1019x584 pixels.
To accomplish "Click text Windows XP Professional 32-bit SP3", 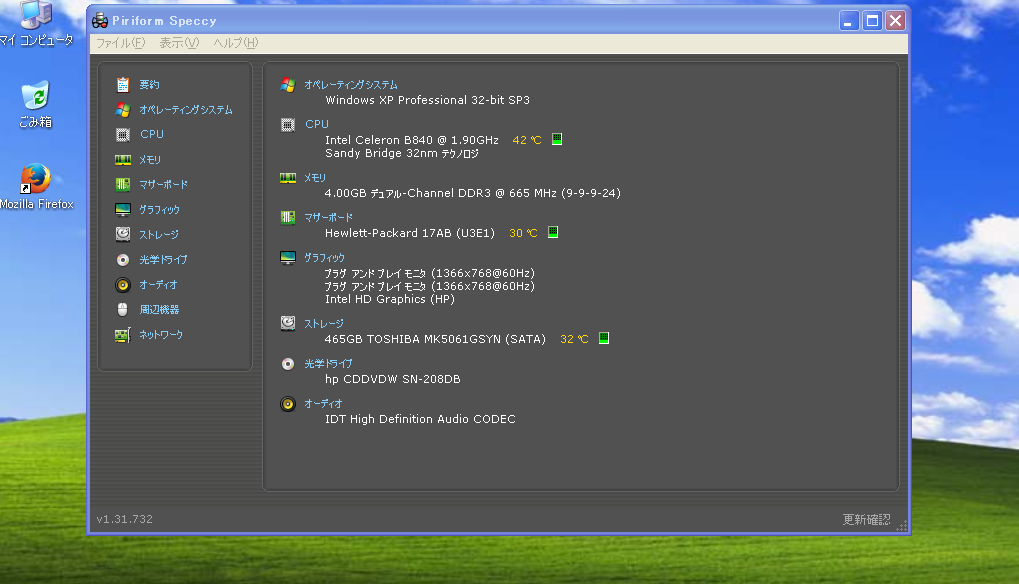I will [428, 100].
